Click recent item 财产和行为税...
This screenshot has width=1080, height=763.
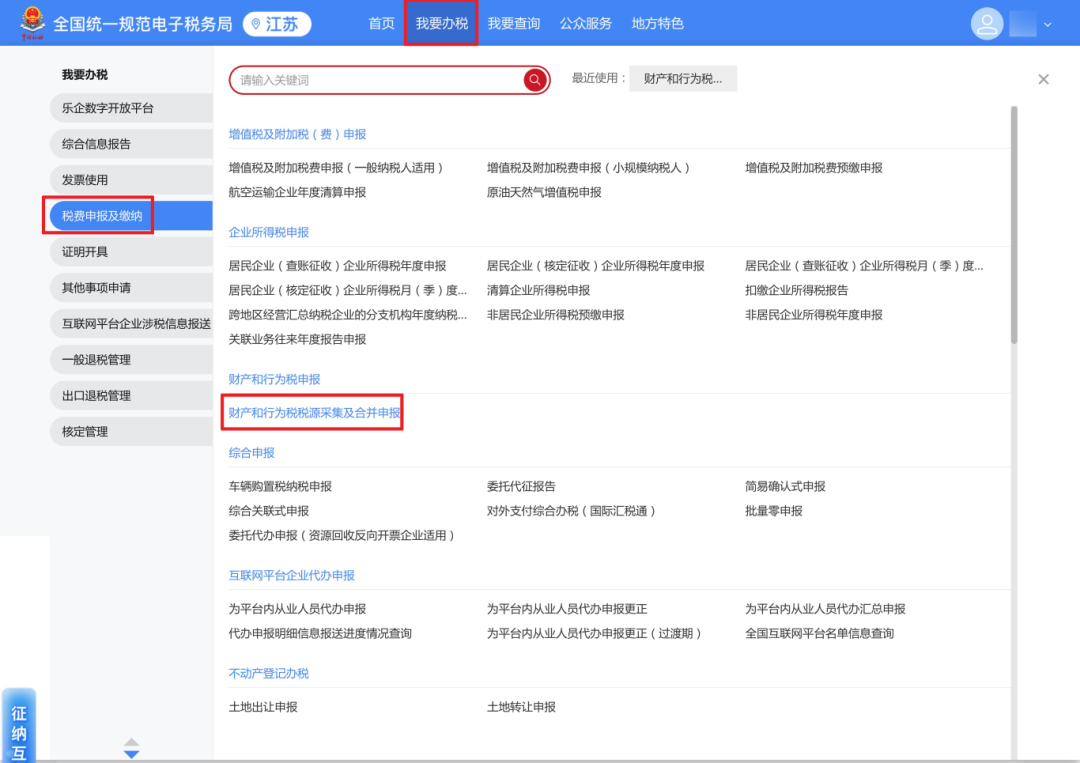tap(683, 79)
